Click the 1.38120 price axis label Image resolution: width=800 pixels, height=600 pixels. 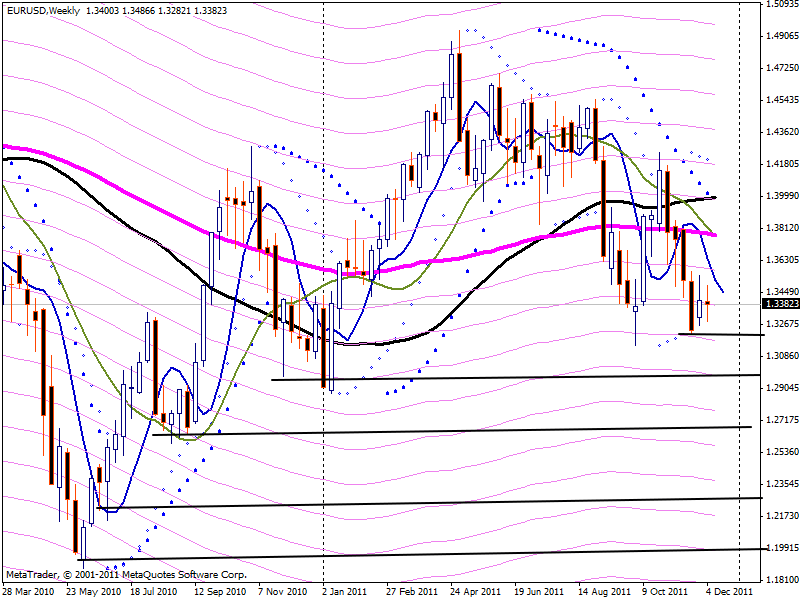tap(782, 228)
